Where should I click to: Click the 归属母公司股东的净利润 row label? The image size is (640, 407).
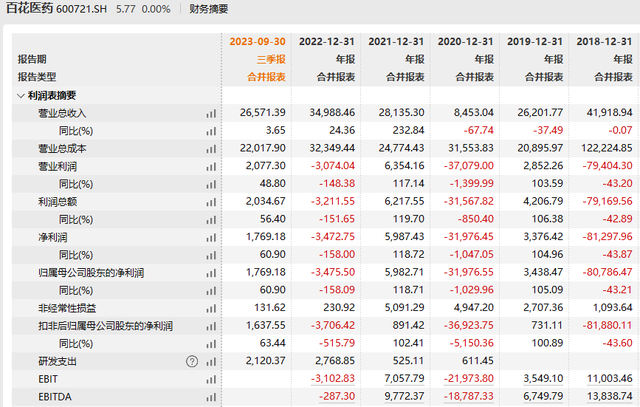tap(91, 273)
